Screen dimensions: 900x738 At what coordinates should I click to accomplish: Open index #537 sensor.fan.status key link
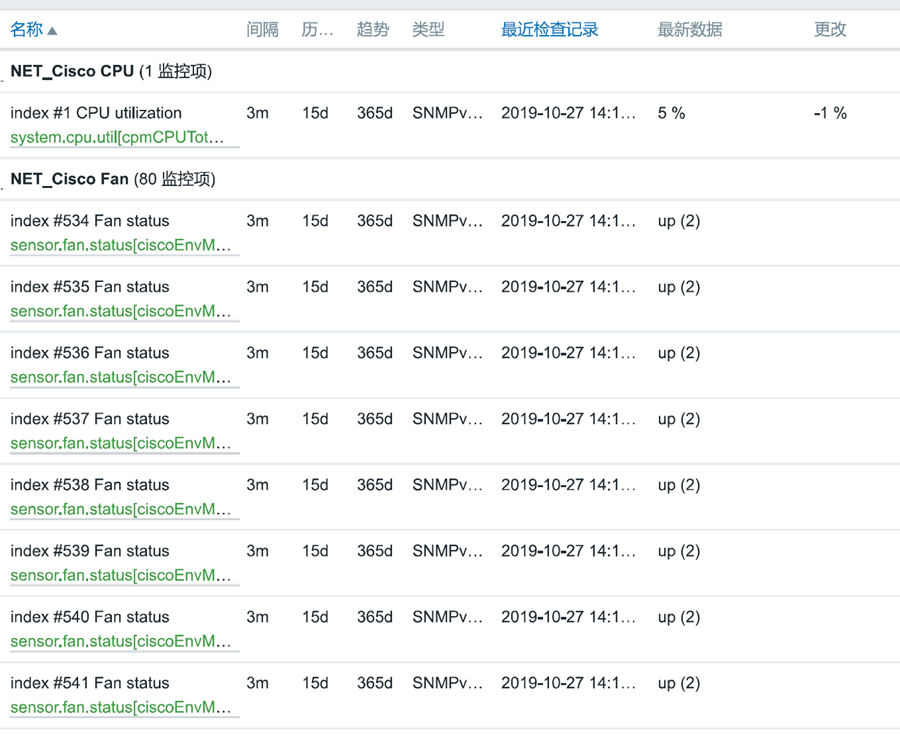point(121,444)
